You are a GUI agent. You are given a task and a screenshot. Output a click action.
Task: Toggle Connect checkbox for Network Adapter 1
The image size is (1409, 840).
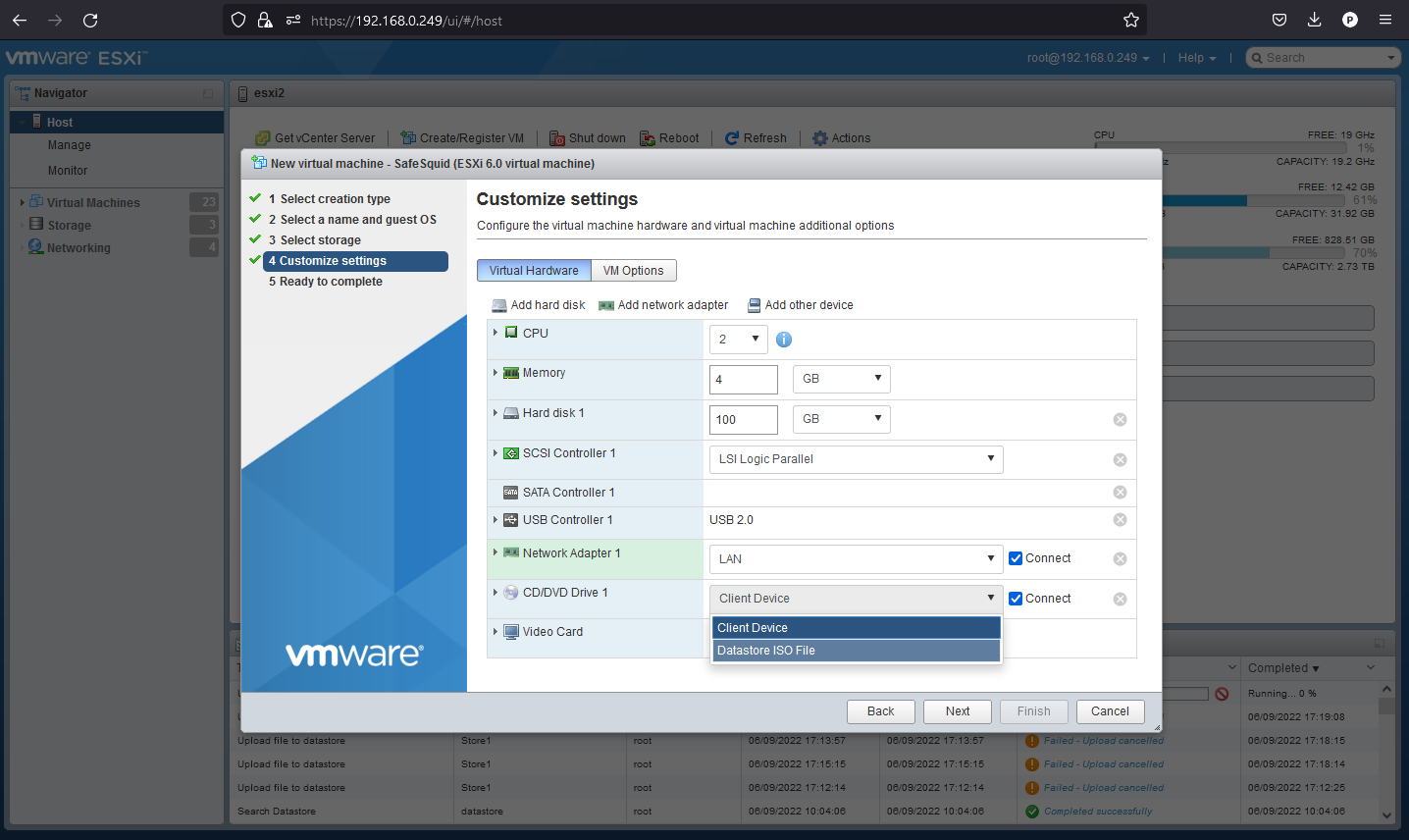[1016, 558]
